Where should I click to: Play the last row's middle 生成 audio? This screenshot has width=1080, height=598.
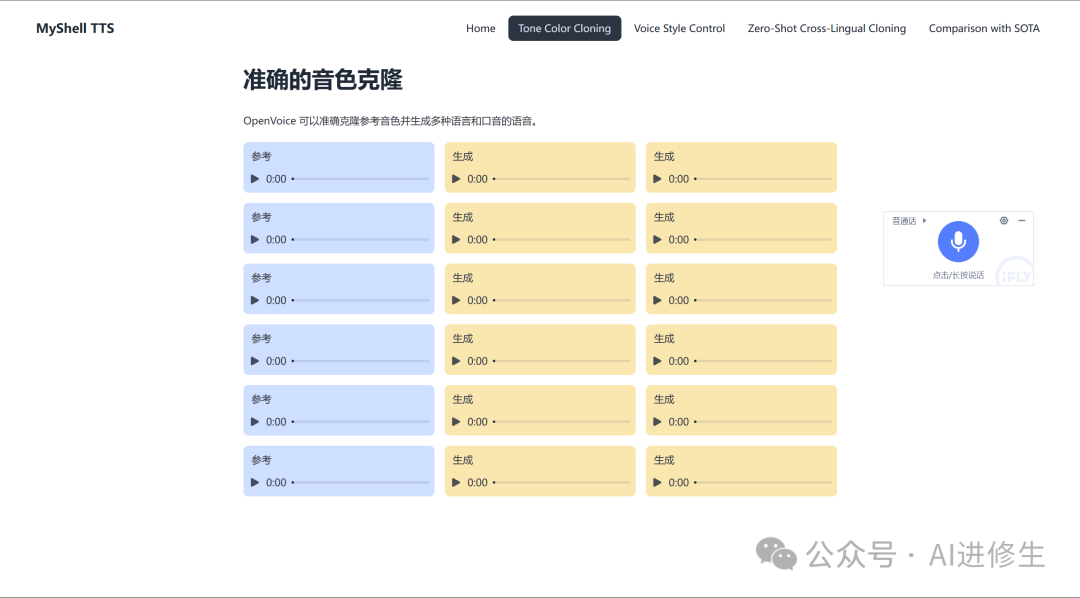click(456, 482)
